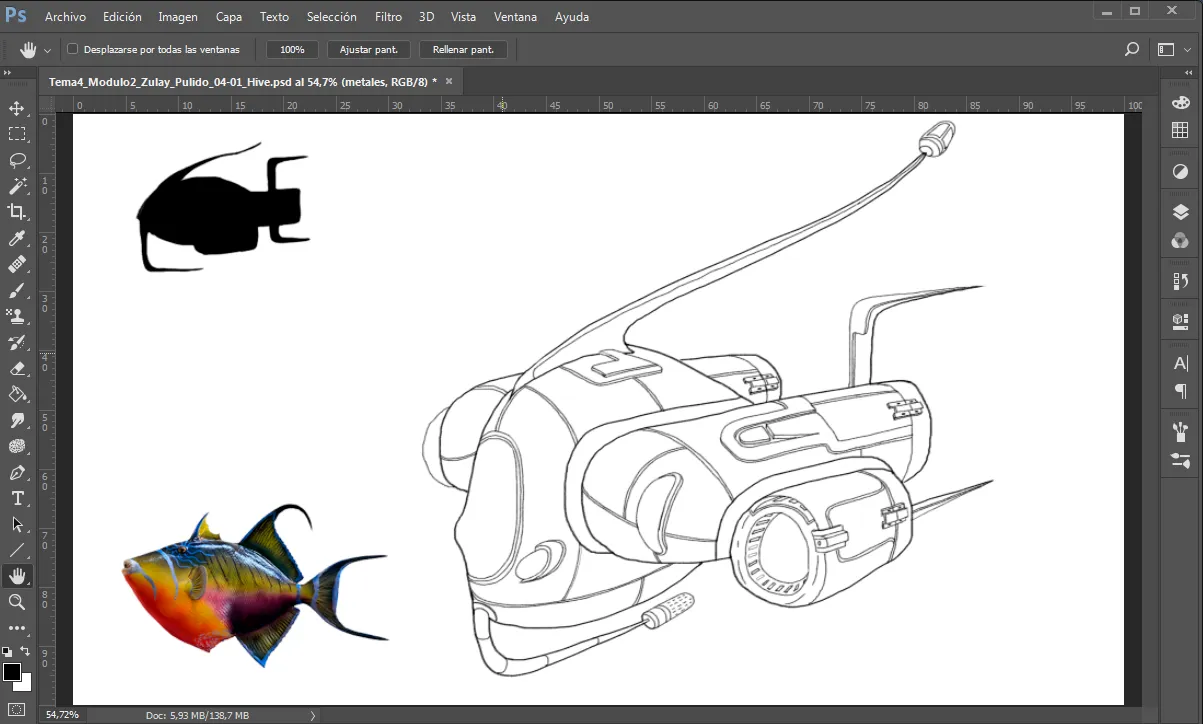Image resolution: width=1203 pixels, height=724 pixels.
Task: Select the Crop tool
Action: (x=17, y=212)
